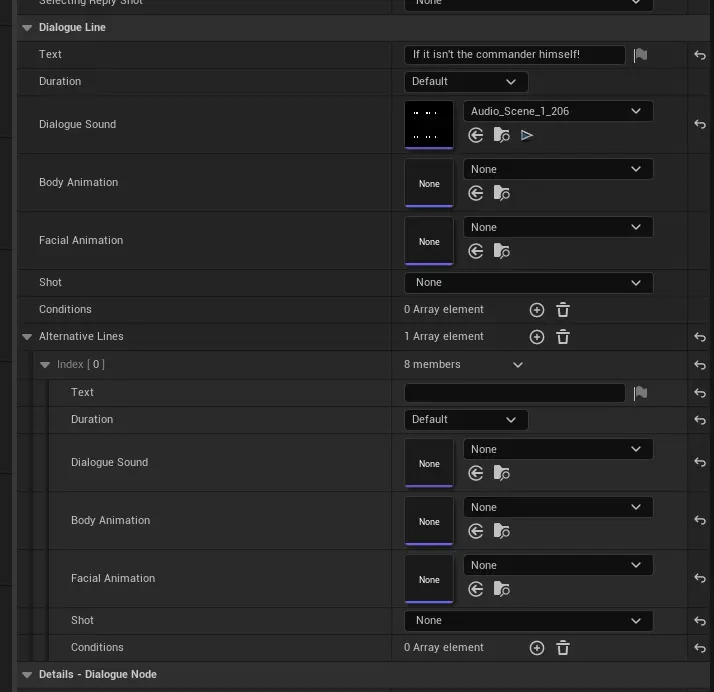Open Dialogue Line Shot dropdown
The height and width of the screenshot is (692, 714).
point(528,283)
